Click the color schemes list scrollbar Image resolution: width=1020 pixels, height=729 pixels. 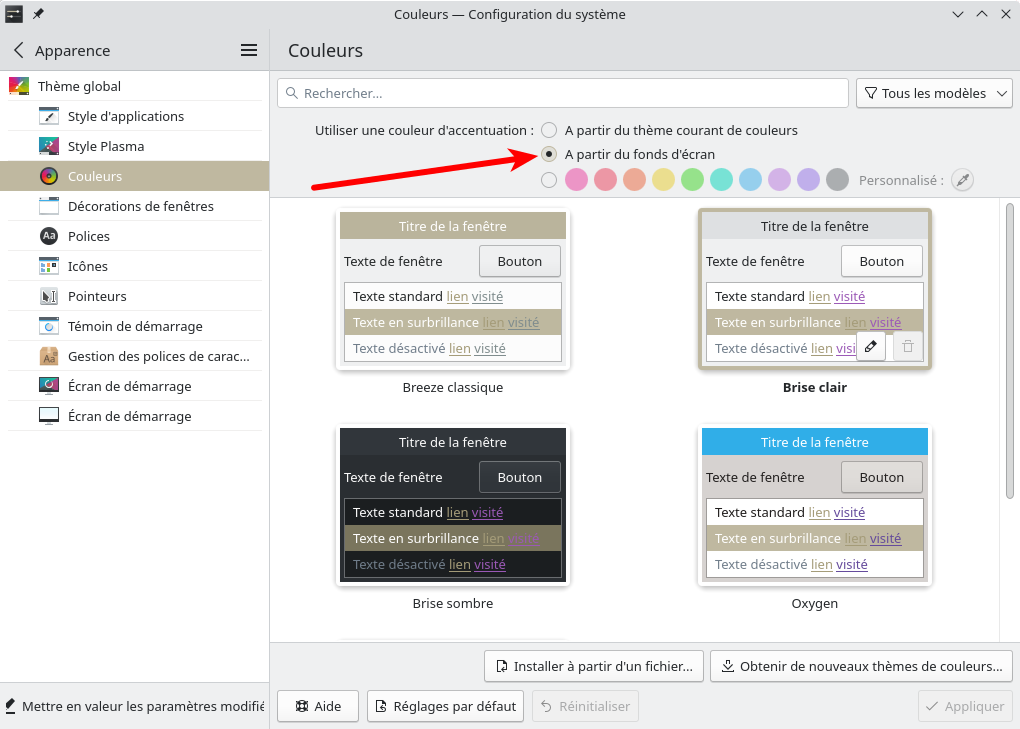tap(1010, 351)
